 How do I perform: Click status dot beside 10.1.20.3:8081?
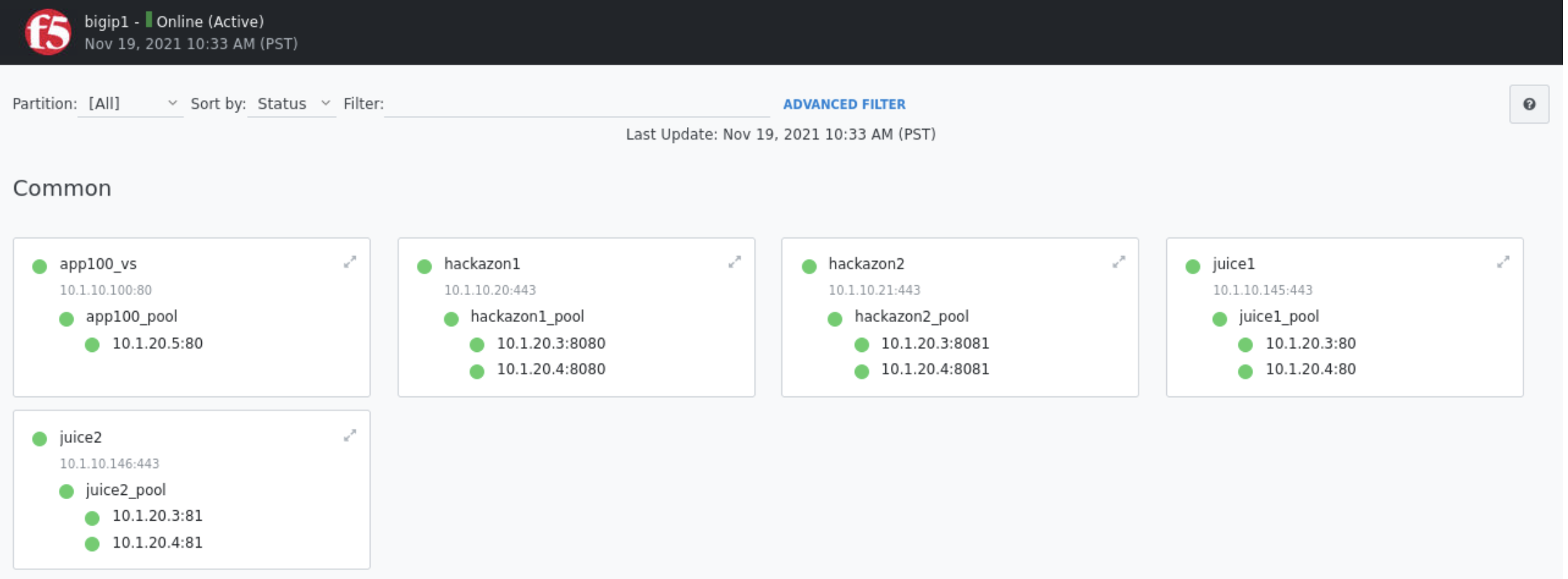[862, 345]
